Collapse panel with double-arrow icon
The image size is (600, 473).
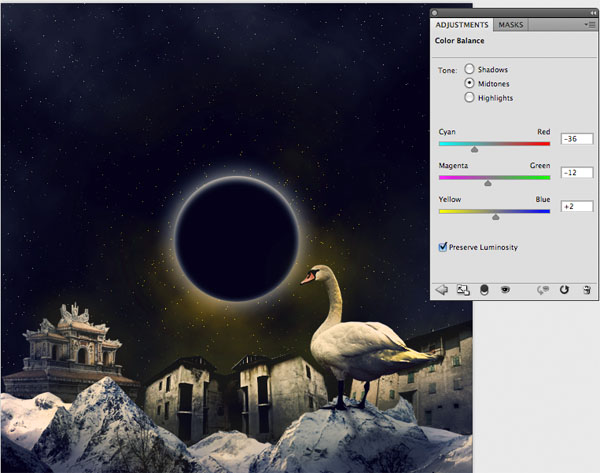point(593,13)
